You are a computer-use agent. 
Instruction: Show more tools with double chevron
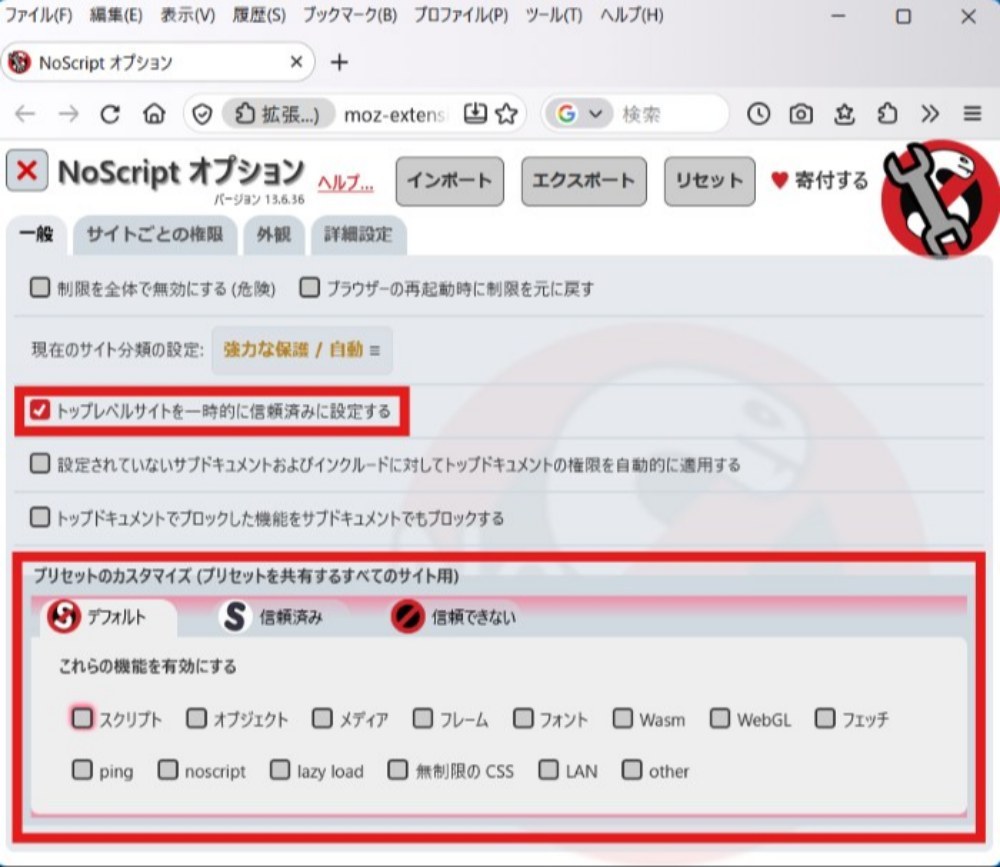tap(930, 114)
